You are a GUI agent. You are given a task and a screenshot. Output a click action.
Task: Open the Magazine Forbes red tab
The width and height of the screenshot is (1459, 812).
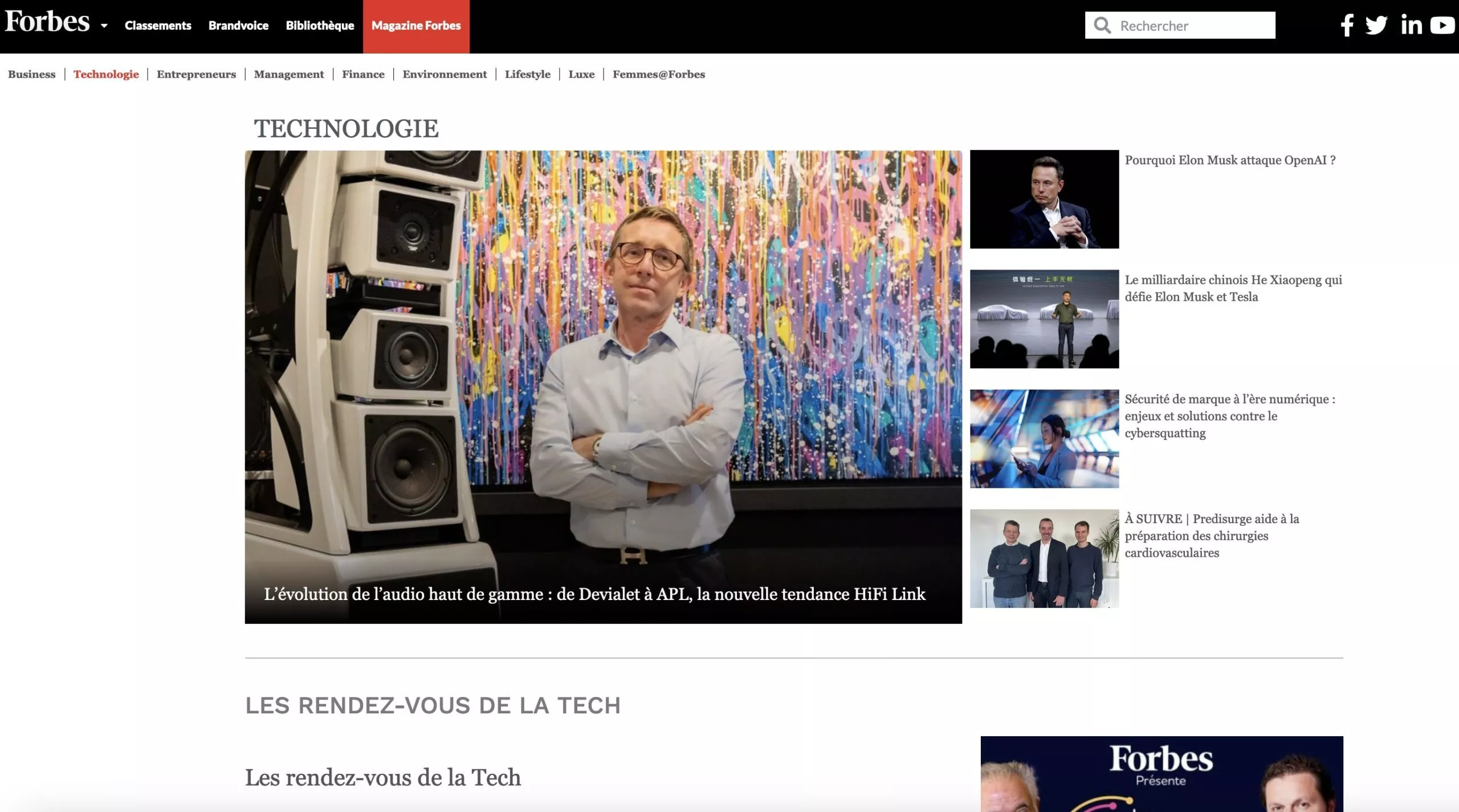click(x=416, y=26)
